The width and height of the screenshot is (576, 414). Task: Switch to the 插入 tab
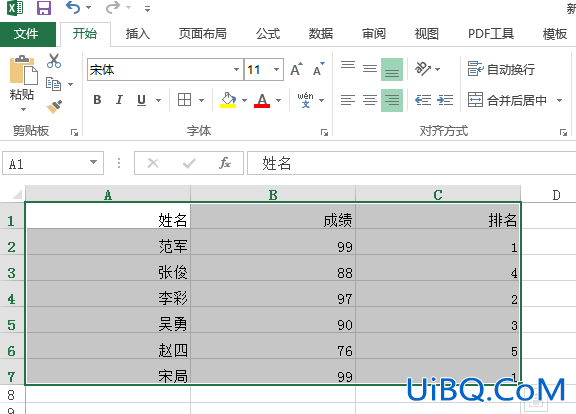[138, 34]
